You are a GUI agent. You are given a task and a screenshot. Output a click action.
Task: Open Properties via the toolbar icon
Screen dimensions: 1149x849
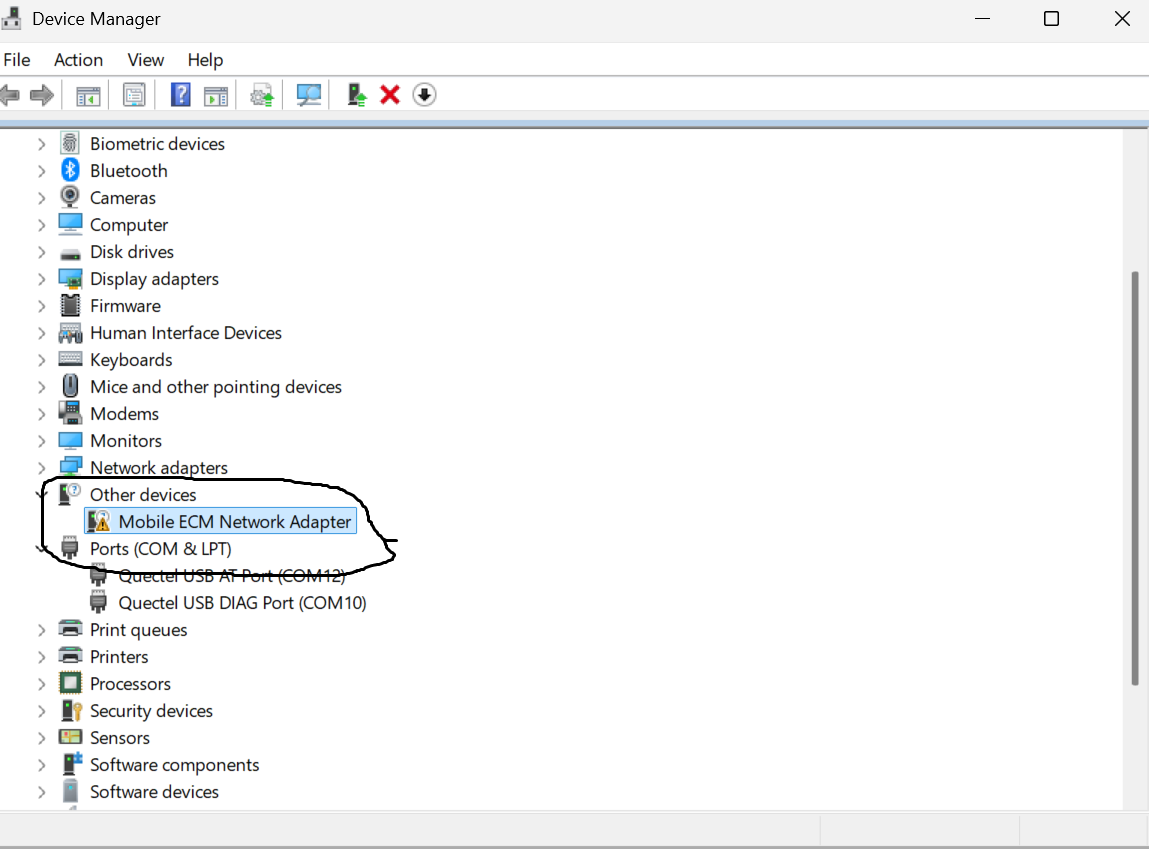point(134,95)
